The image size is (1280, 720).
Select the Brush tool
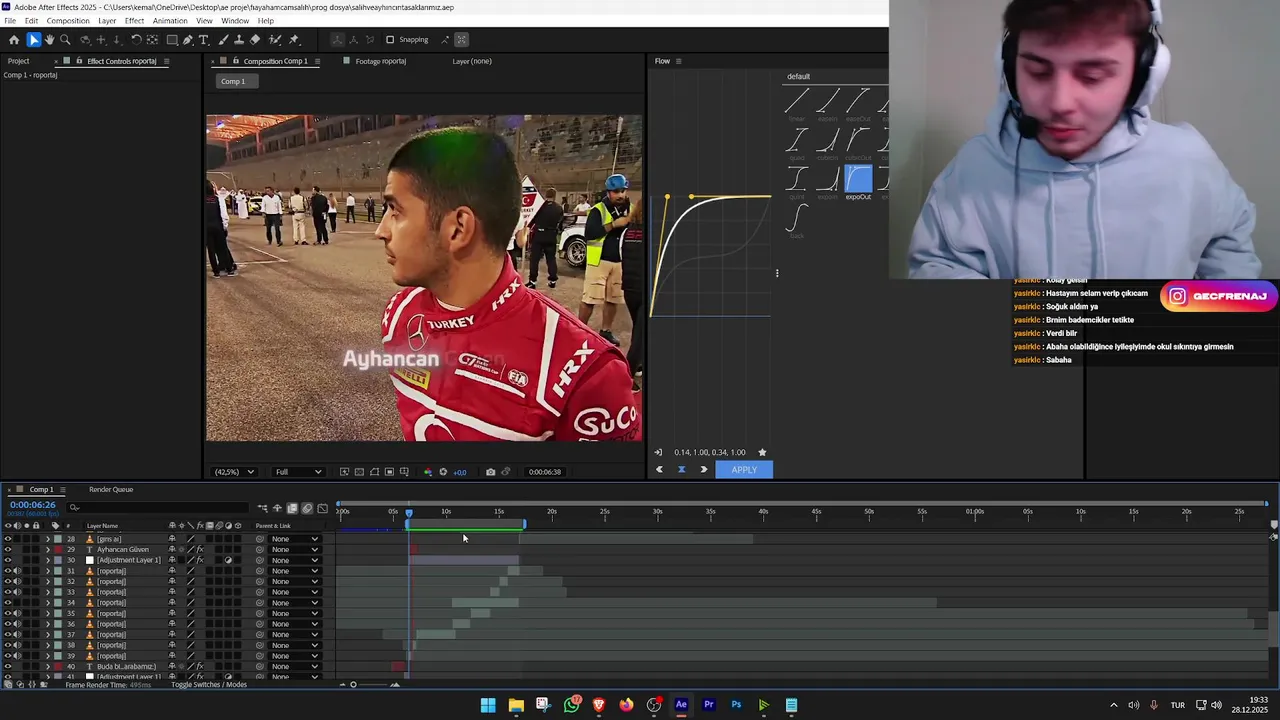[x=224, y=40]
